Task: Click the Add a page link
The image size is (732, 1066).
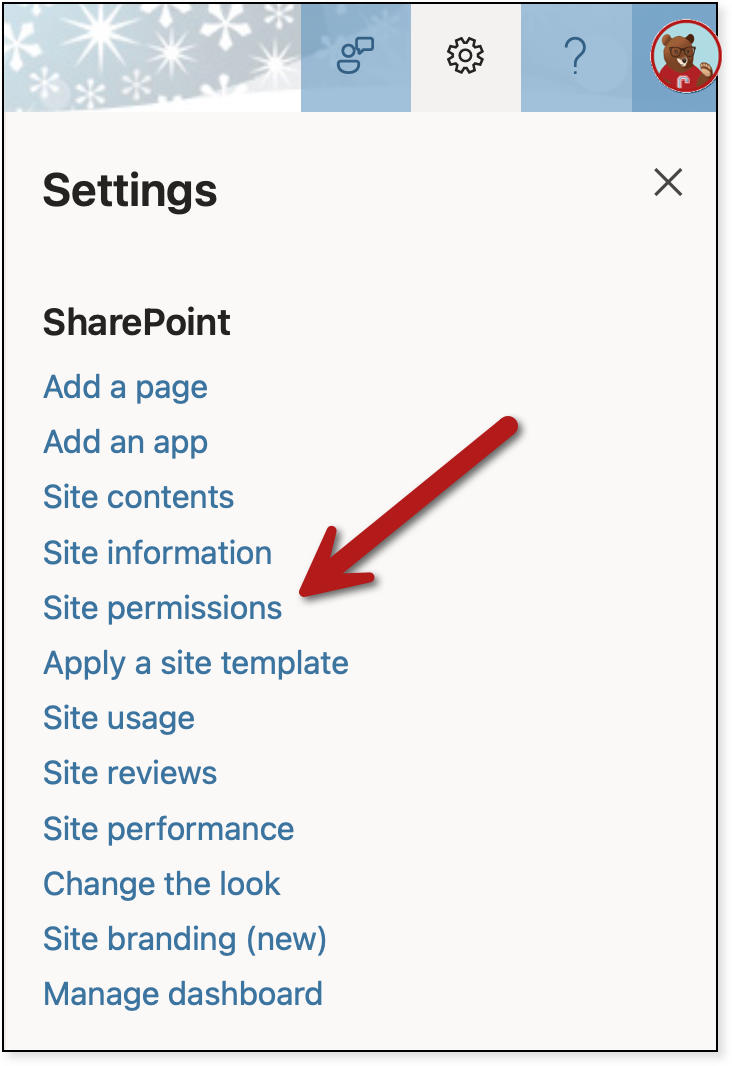Action: point(125,387)
